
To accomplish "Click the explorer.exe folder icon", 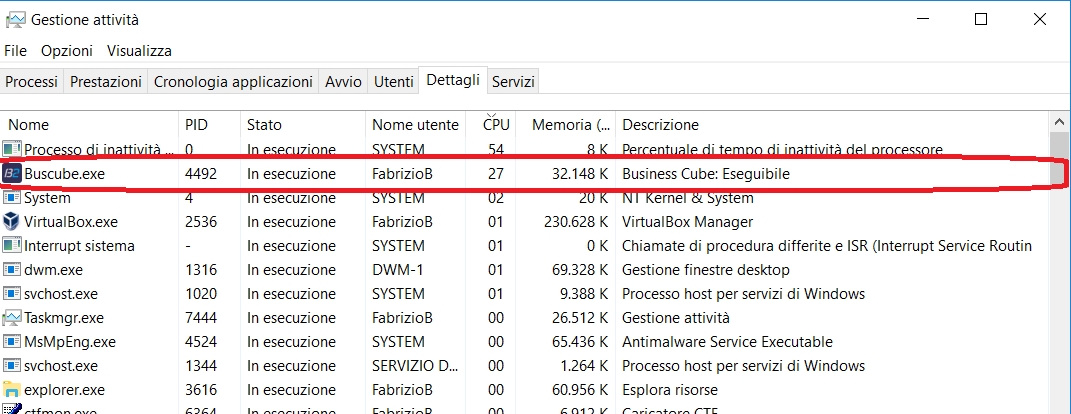I will 13,390.
